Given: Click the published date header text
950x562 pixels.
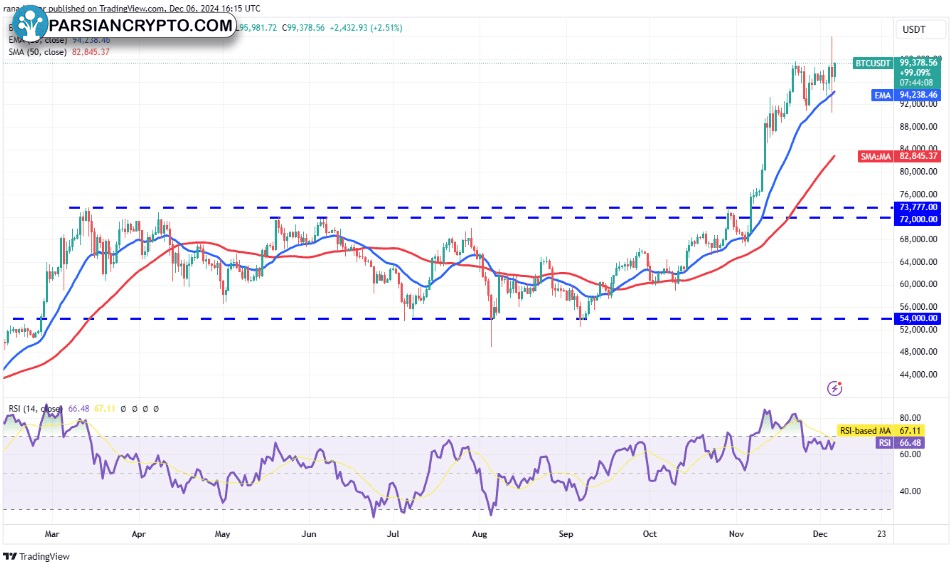Looking at the screenshot, I should (131, 8).
